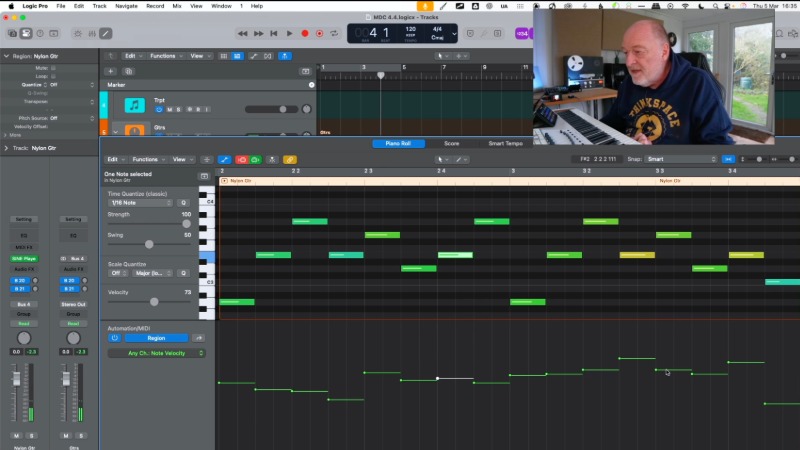Image resolution: width=800 pixels, height=450 pixels.
Task: Open the Mix menu
Action: (177, 6)
